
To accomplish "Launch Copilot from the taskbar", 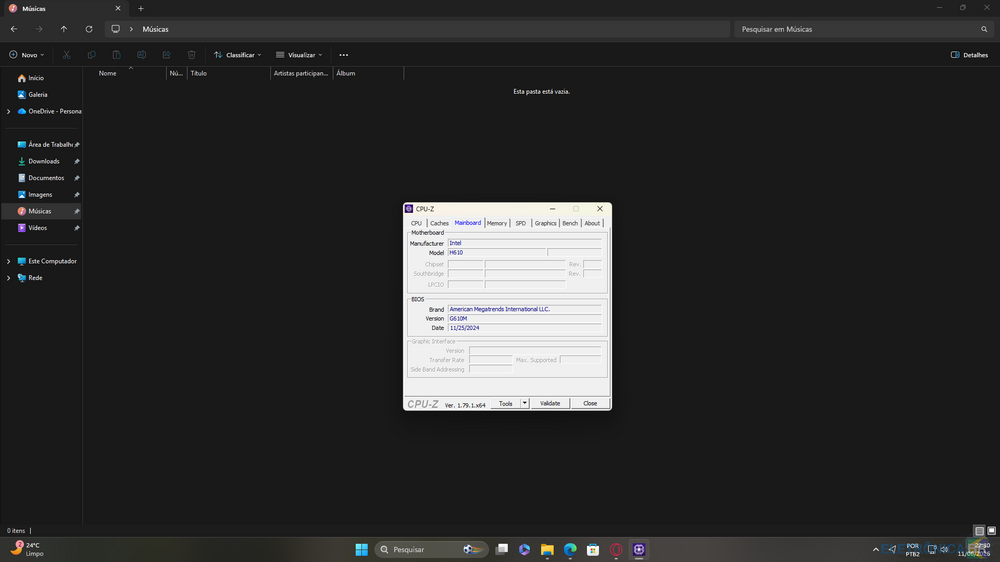I will [525, 549].
